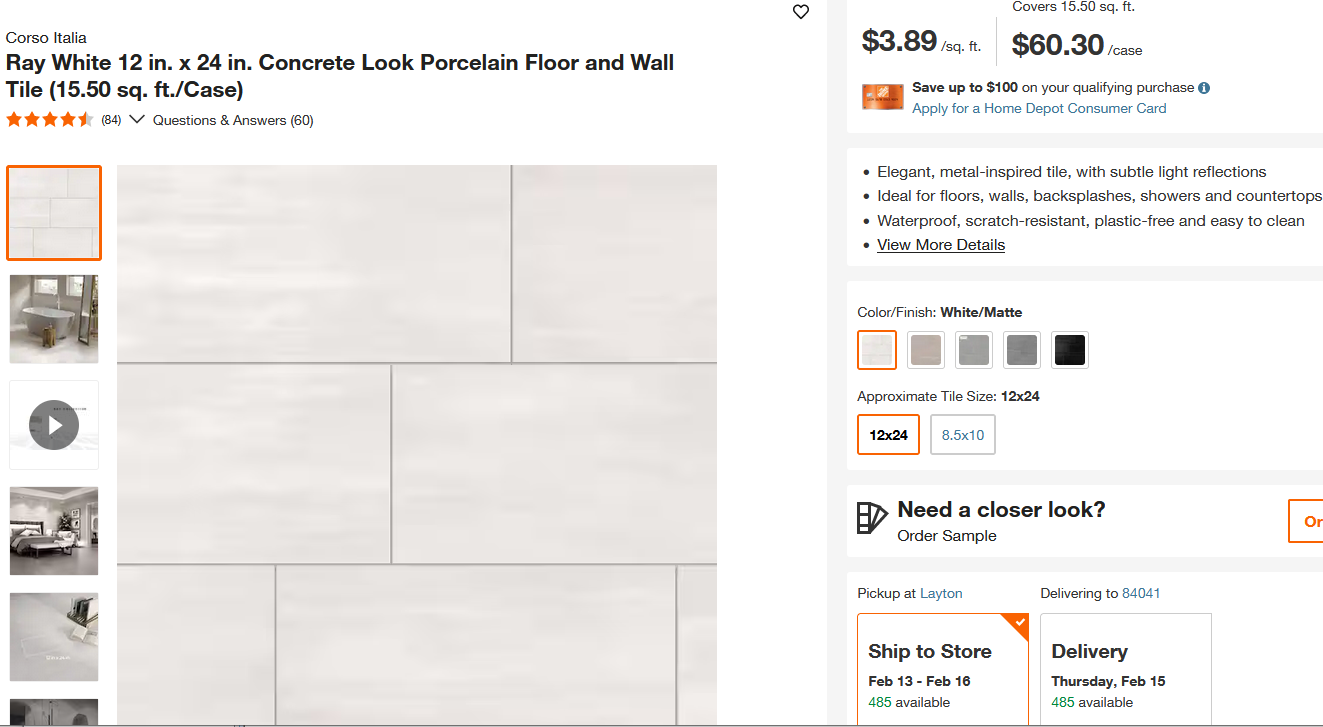Click the Need a closer look? heading

pyautogui.click(x=1001, y=510)
